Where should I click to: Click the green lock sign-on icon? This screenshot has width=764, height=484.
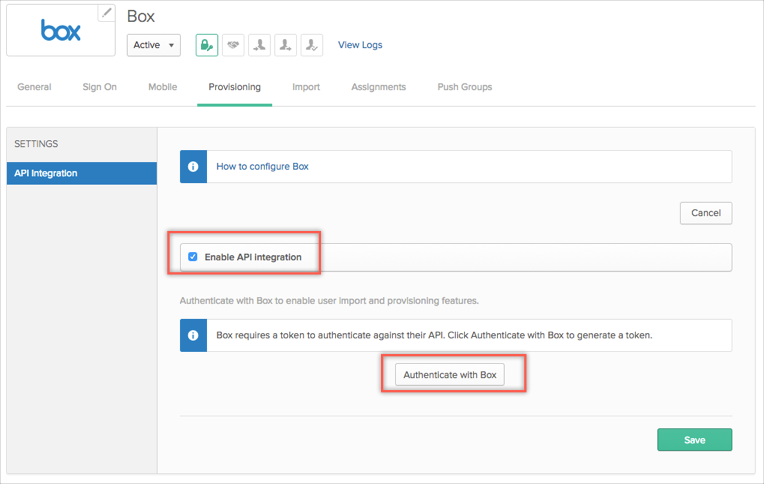(x=206, y=45)
